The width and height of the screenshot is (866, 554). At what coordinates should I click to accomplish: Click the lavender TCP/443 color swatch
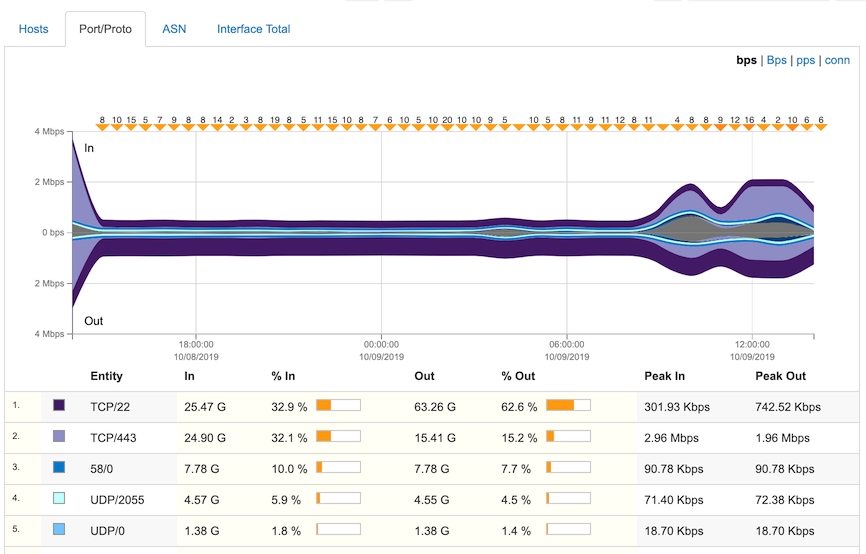[x=59, y=437]
